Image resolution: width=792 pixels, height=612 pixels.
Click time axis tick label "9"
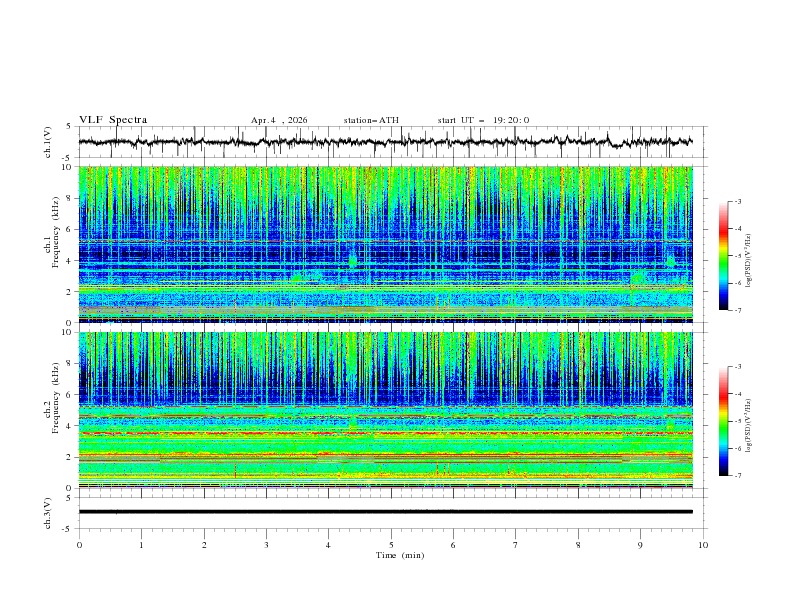coord(640,545)
